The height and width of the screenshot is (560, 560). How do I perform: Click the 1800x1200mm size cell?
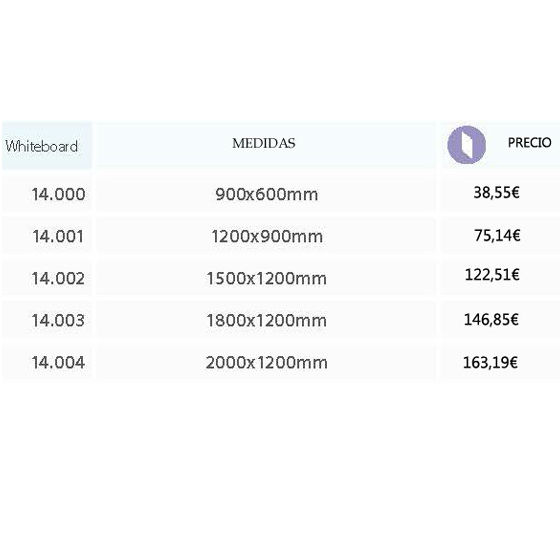click(x=266, y=320)
